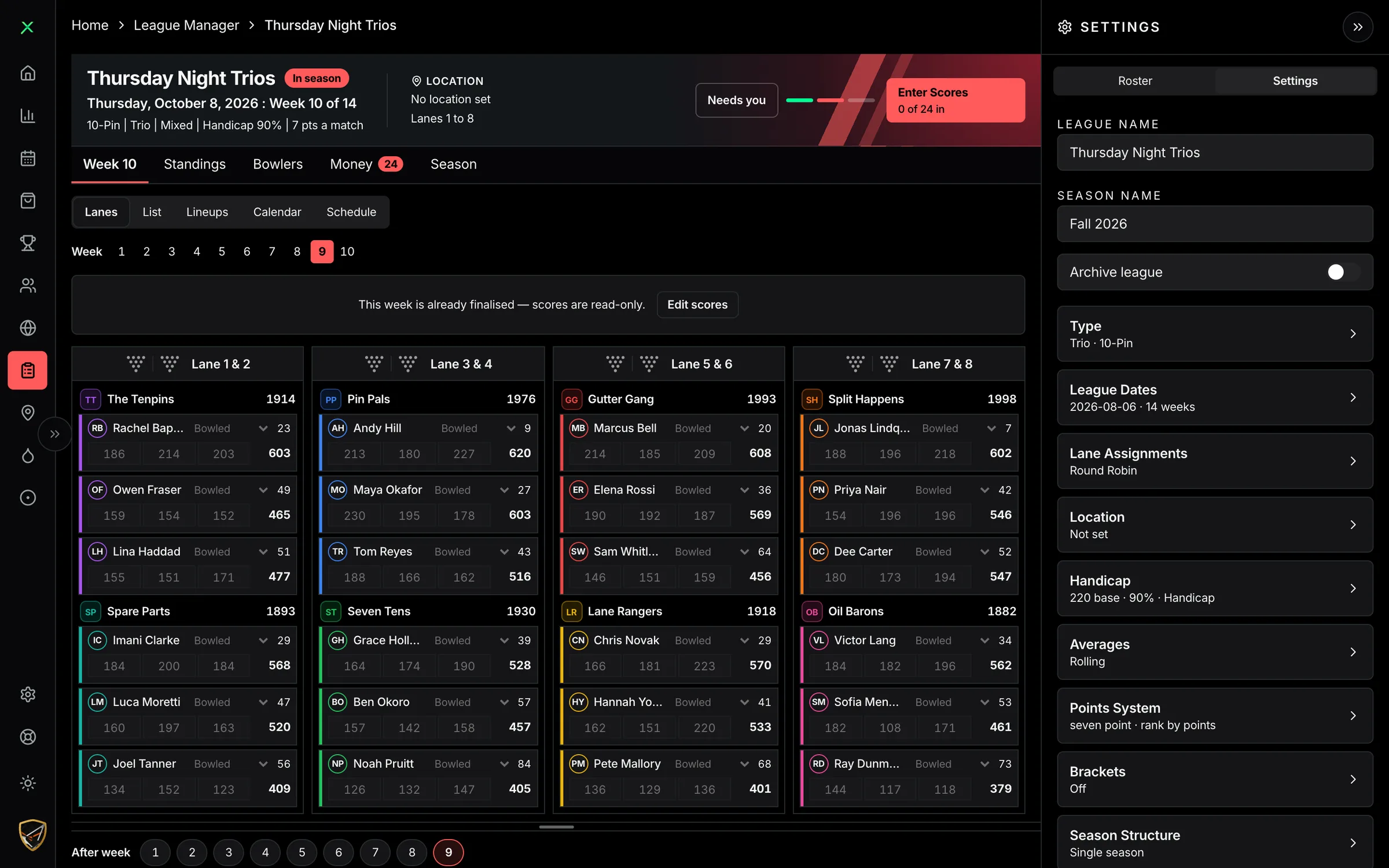
Task: Select the Lineups view tab
Action: click(x=207, y=212)
